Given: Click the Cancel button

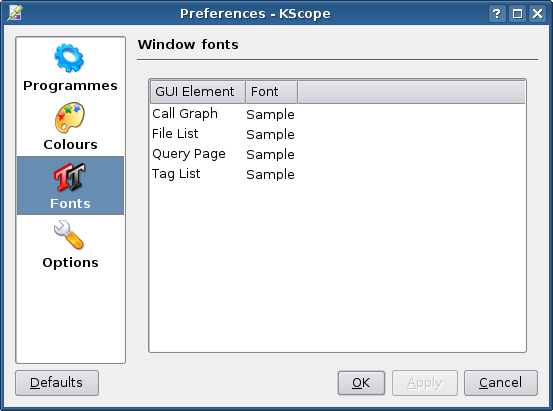Looking at the screenshot, I should [501, 383].
